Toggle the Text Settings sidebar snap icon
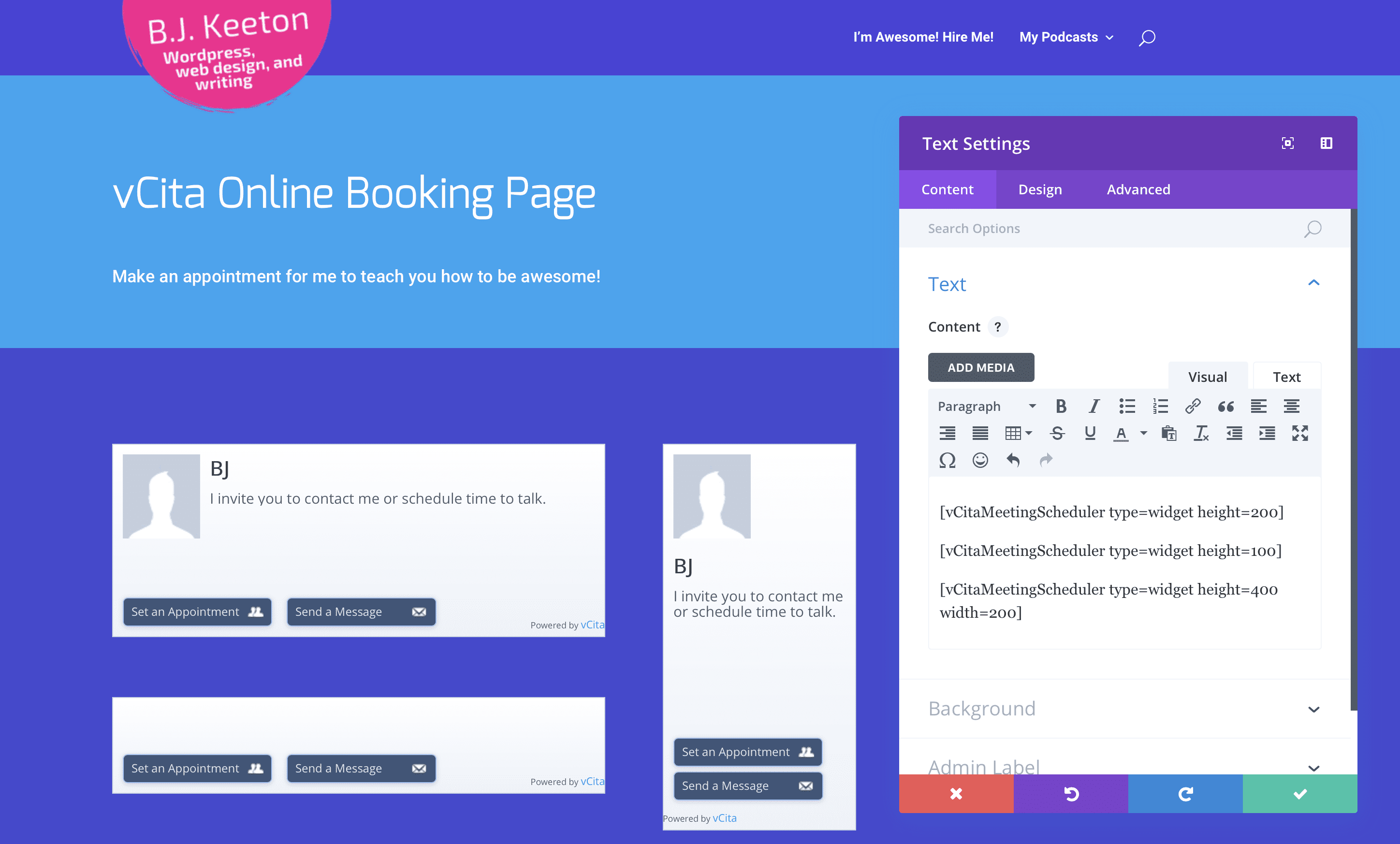This screenshot has height=844, width=1400. pos(1326,143)
